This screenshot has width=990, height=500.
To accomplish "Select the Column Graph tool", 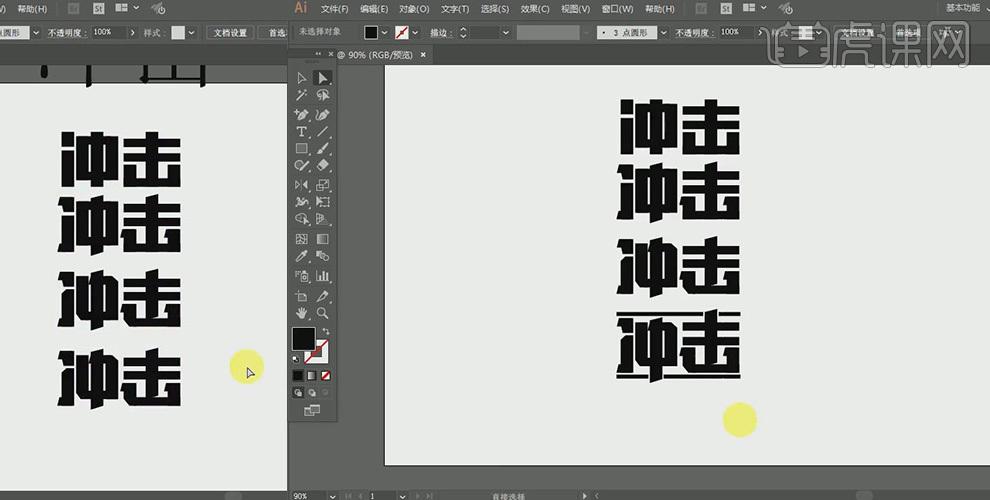I will point(323,276).
